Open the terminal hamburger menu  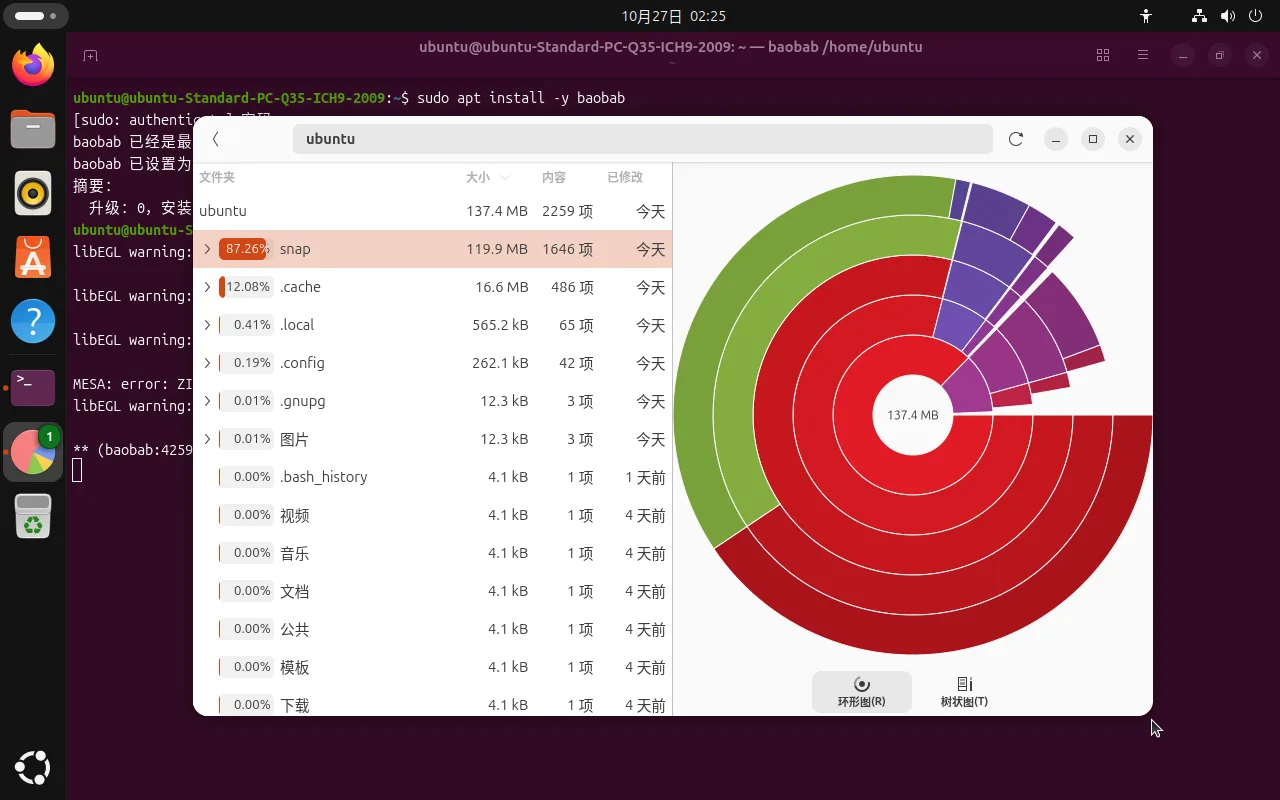click(x=1142, y=56)
